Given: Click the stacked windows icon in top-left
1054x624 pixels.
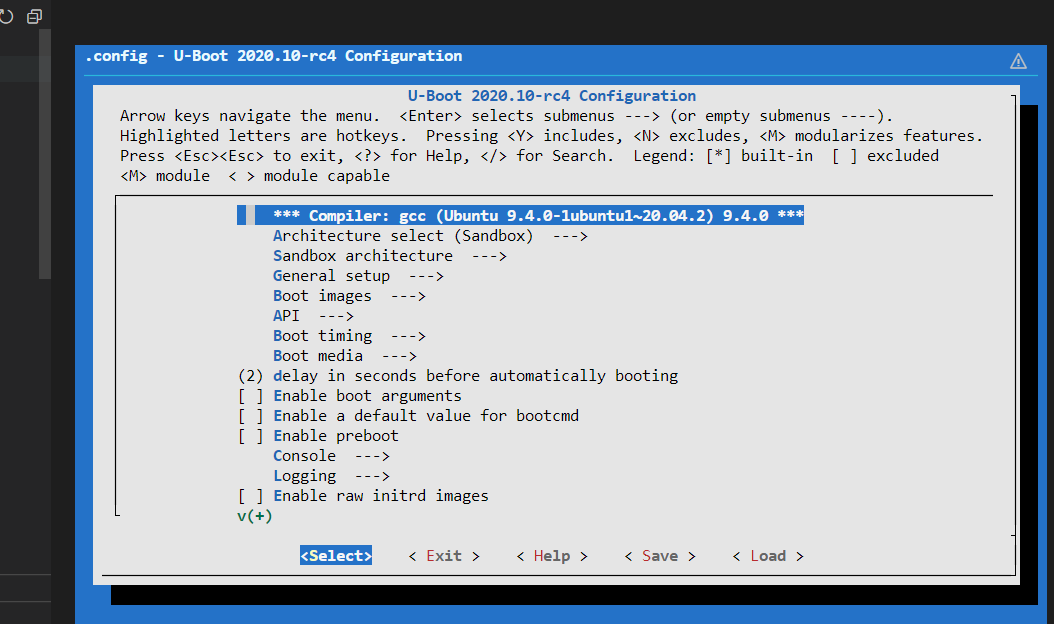Looking at the screenshot, I should point(34,16).
